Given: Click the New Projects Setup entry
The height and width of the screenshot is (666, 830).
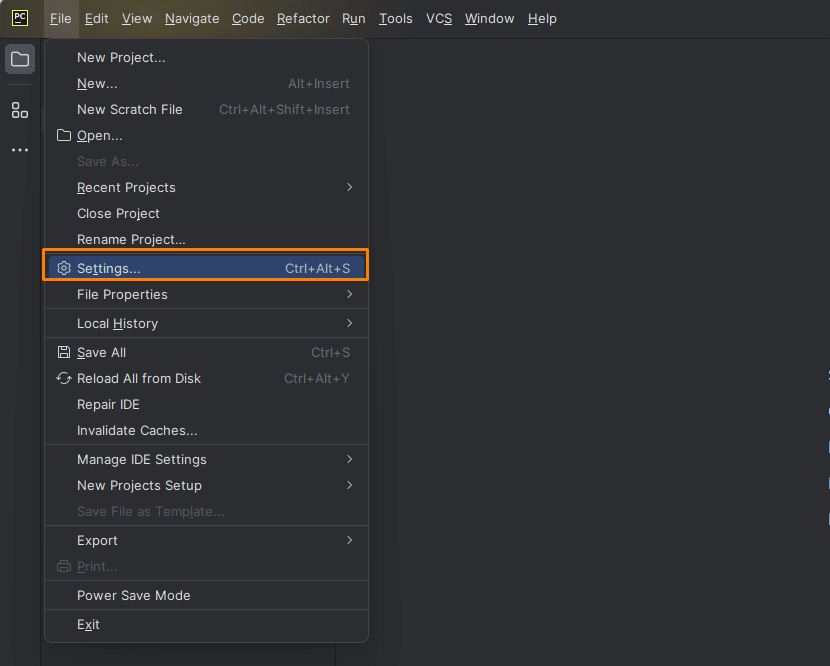Looking at the screenshot, I should 206,485.
